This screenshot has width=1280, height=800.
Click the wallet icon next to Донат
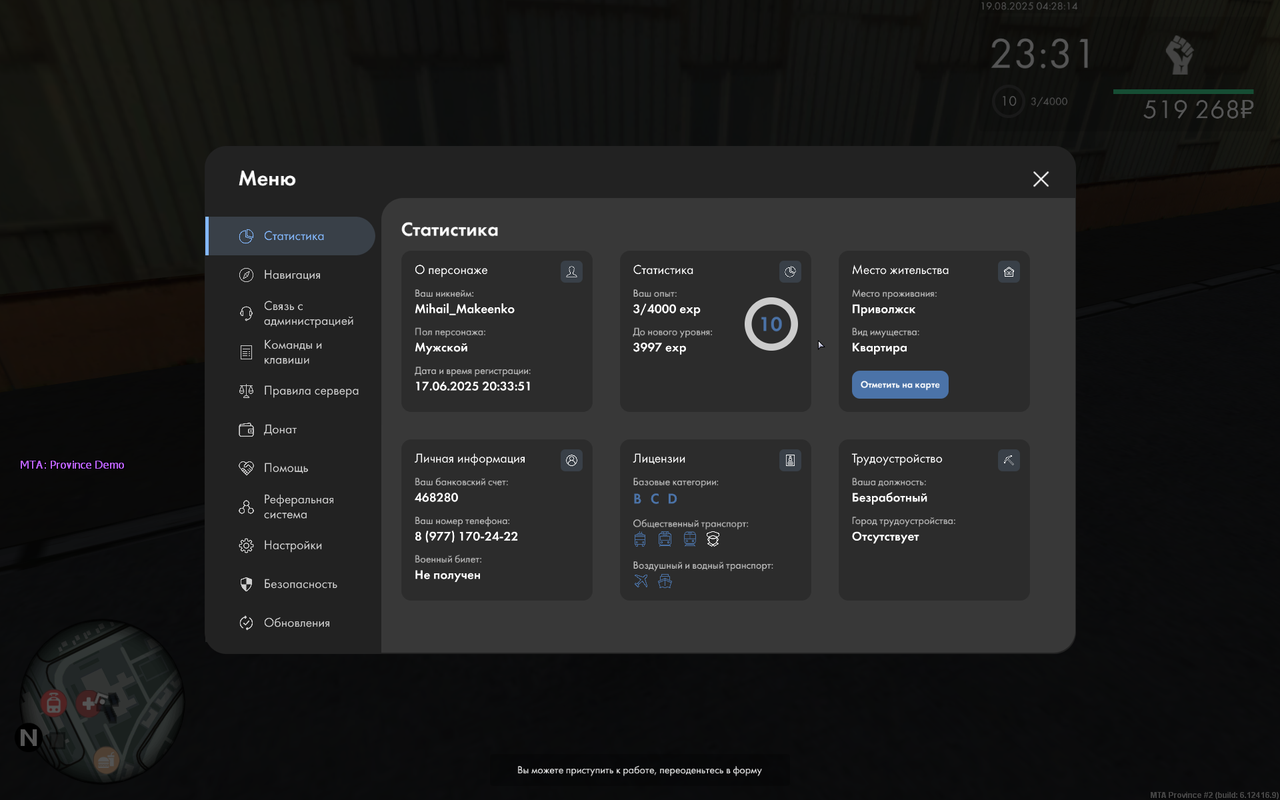coord(246,429)
